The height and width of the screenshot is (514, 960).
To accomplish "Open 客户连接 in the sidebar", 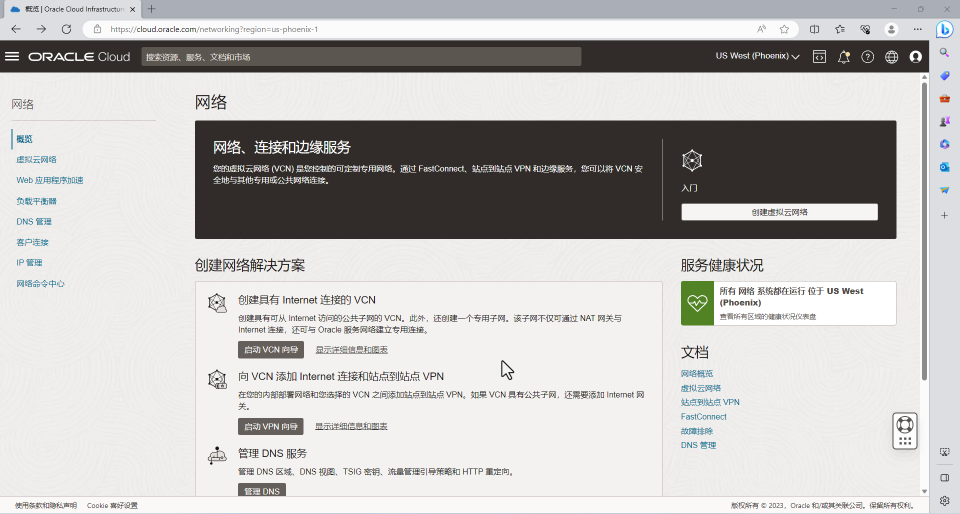I will [32, 242].
